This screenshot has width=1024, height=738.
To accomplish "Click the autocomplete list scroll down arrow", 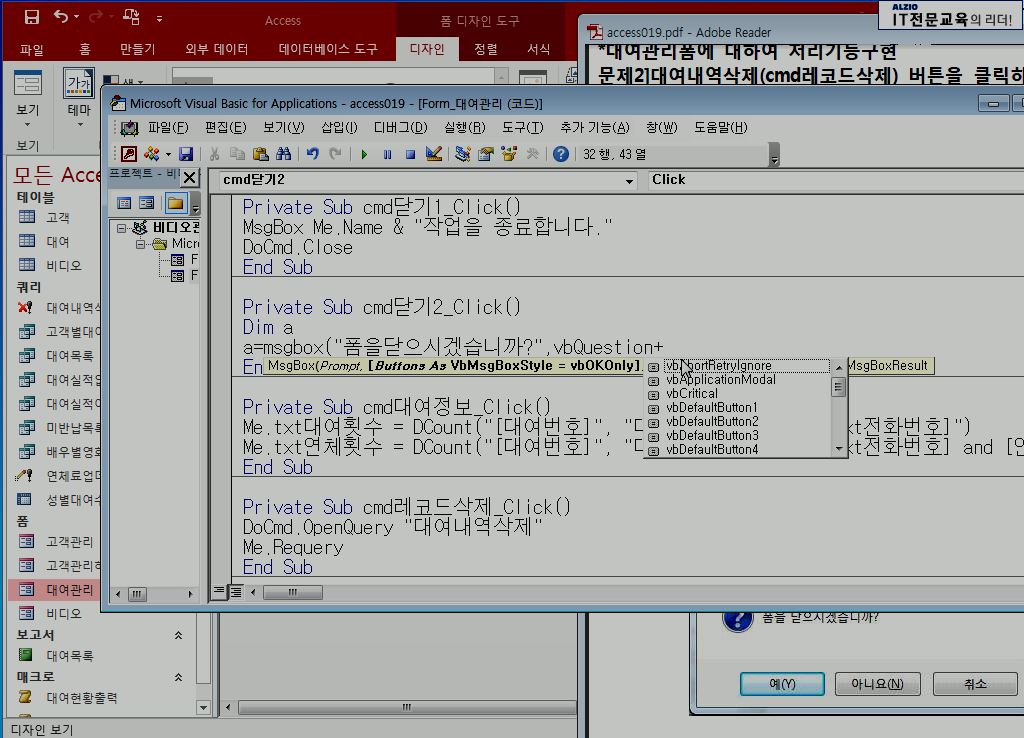I will pyautogui.click(x=839, y=449).
